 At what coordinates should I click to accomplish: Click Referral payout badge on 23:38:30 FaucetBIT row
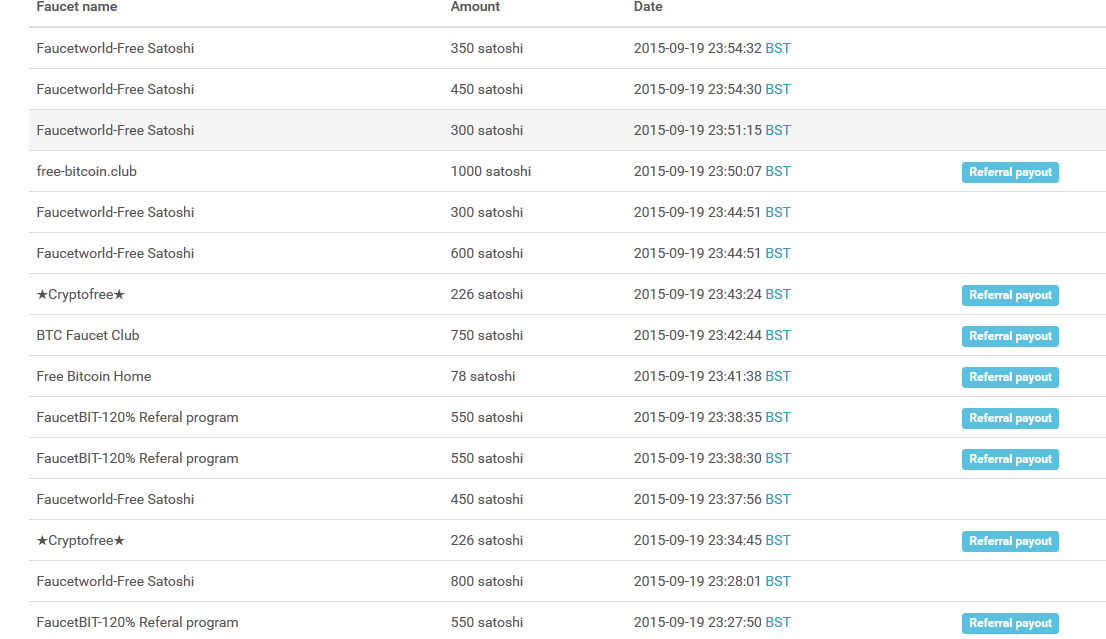click(x=1010, y=458)
